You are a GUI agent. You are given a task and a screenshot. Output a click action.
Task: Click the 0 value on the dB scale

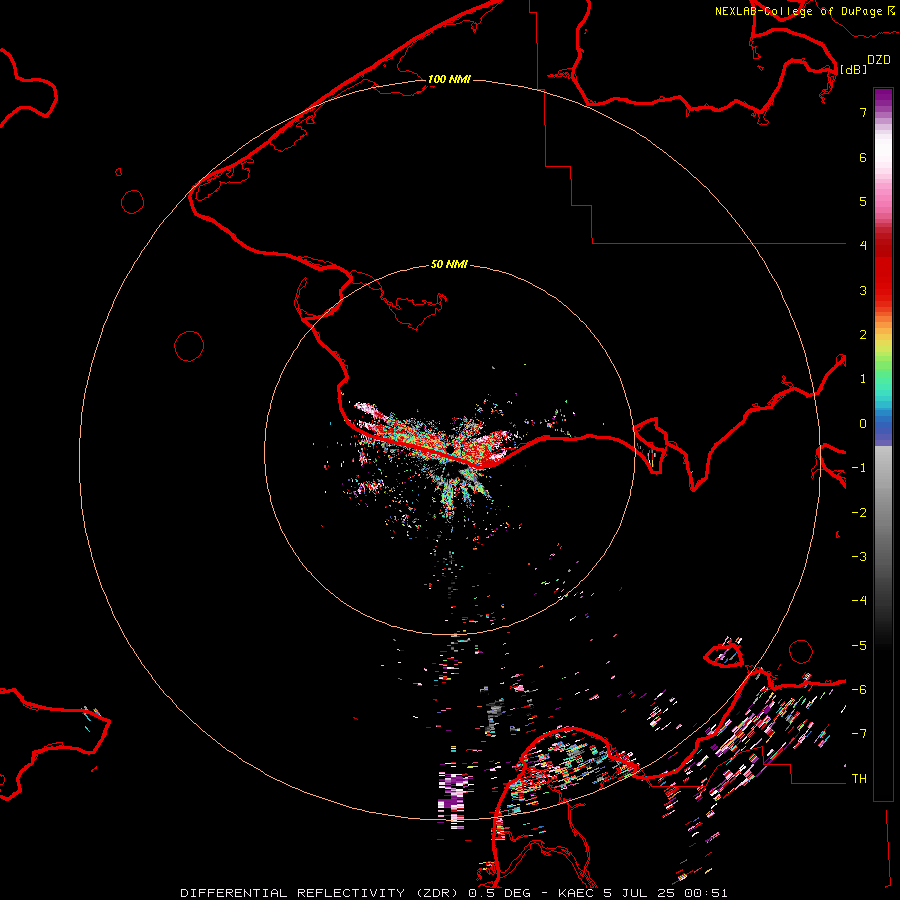coord(863,424)
